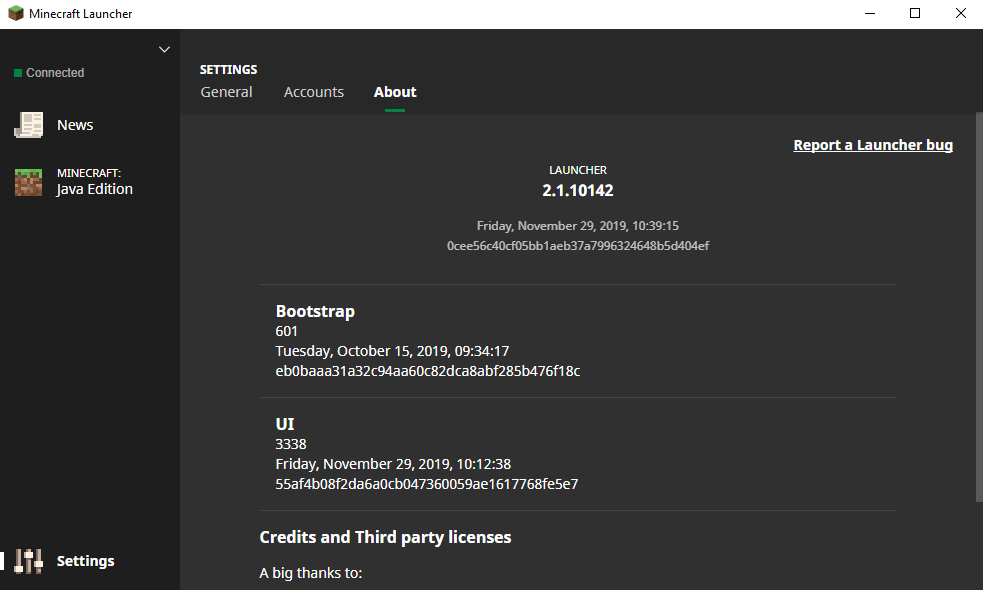This screenshot has width=983, height=590.
Task: Switch to the General settings tab
Action: pos(226,92)
